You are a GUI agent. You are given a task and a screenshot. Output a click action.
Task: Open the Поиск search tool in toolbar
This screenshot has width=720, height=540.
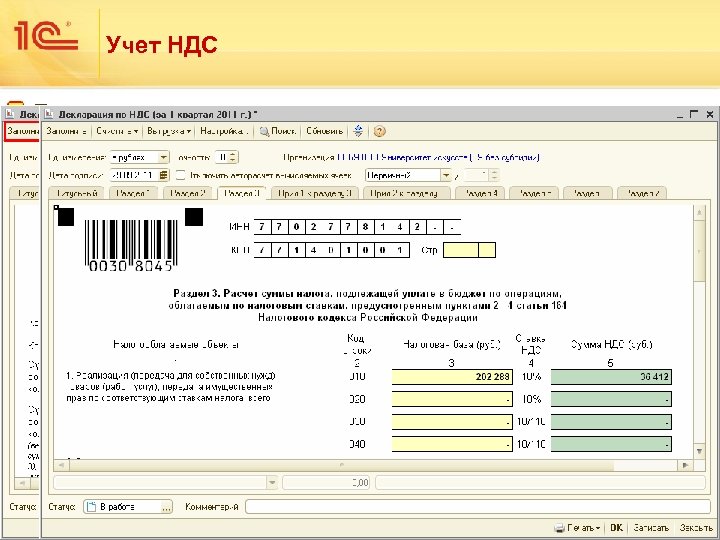[x=277, y=131]
